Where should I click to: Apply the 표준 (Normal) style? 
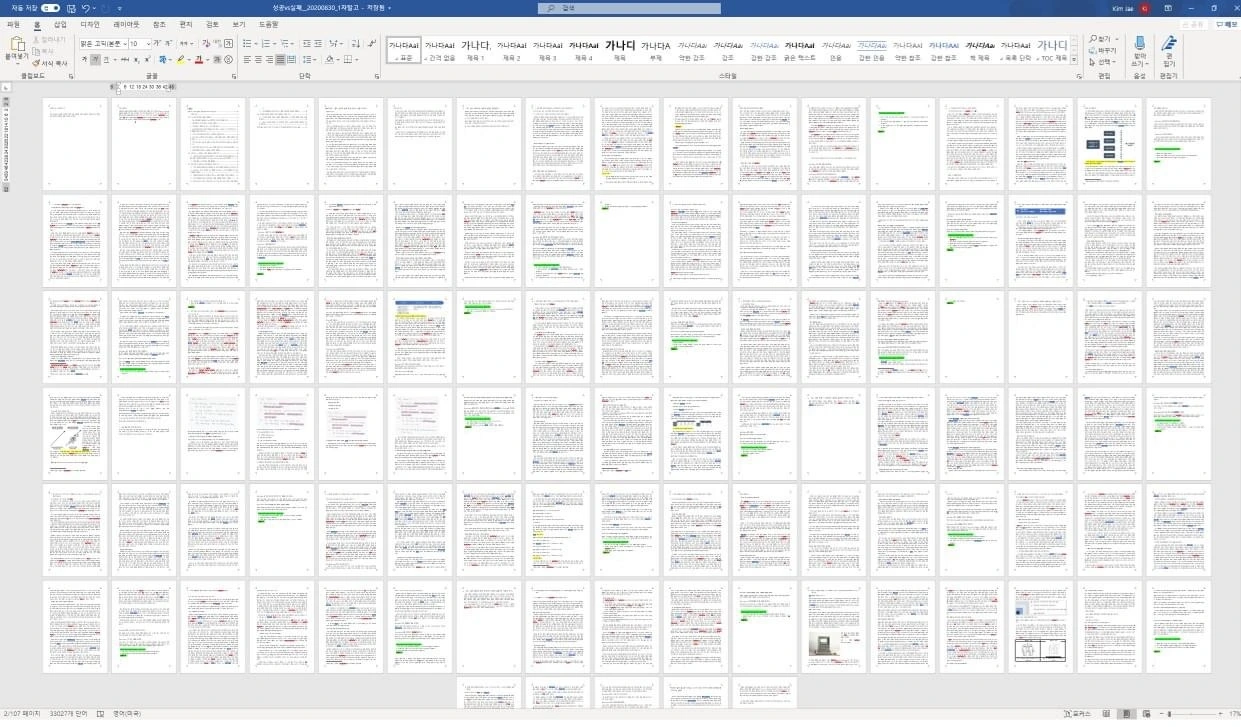[403, 51]
